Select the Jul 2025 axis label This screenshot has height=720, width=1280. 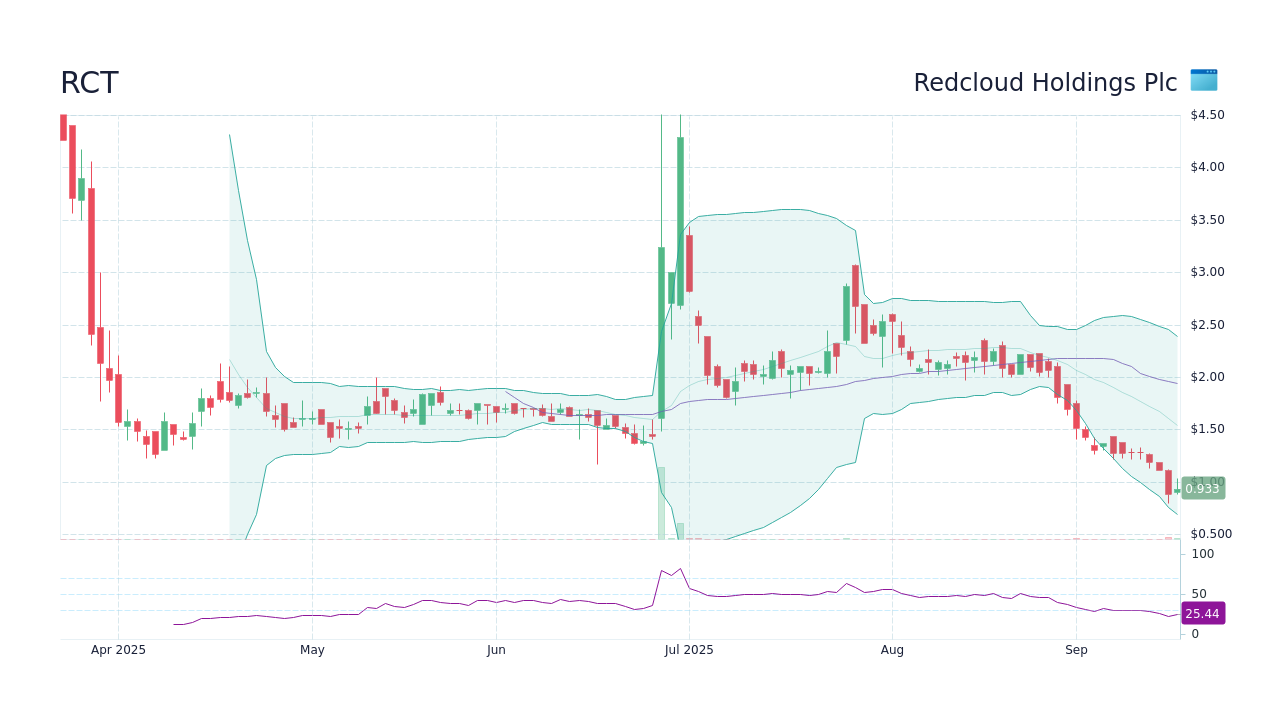pos(689,649)
